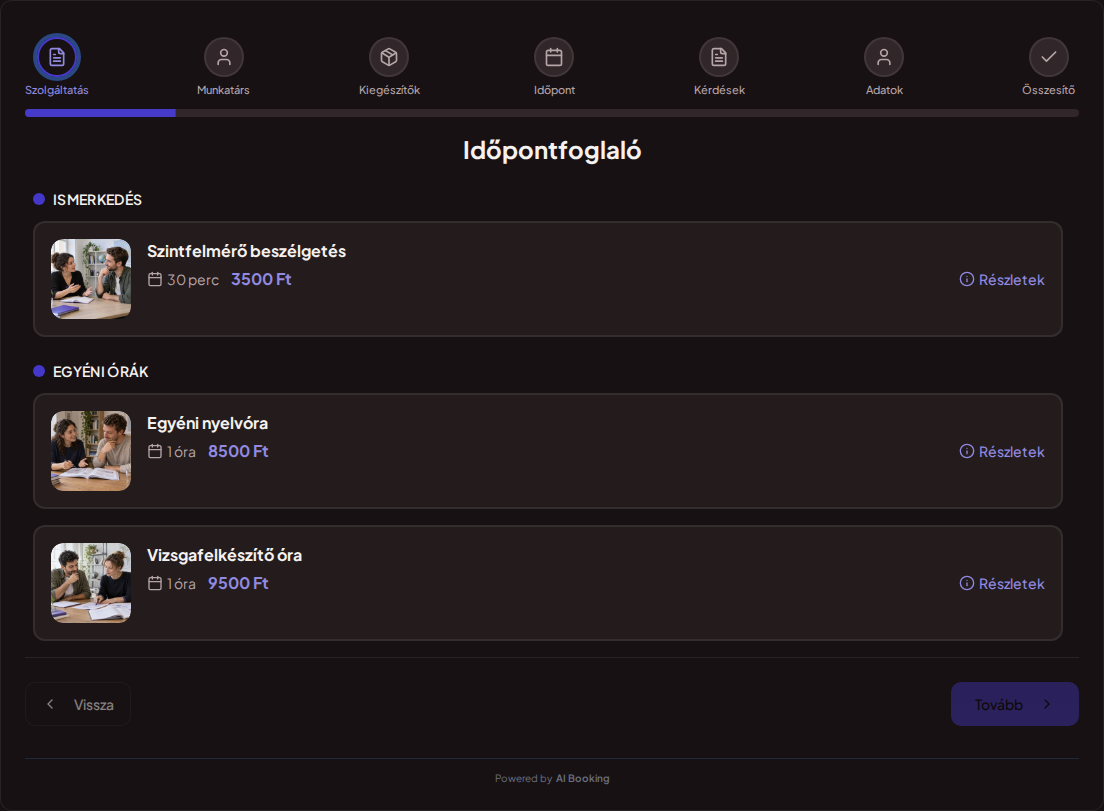1104x811 pixels.
Task: Click the Összesítő step checkmark icon
Action: tap(1049, 57)
